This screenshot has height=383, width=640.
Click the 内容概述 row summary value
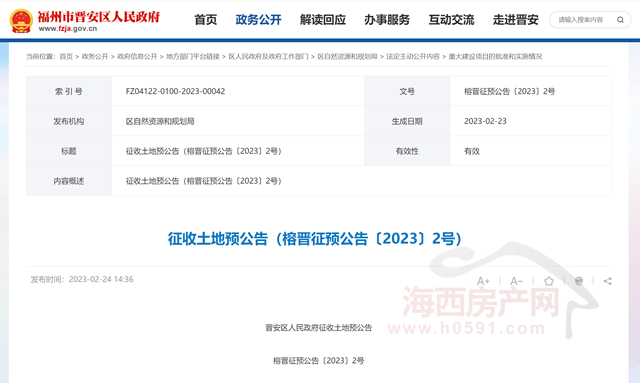click(x=204, y=181)
